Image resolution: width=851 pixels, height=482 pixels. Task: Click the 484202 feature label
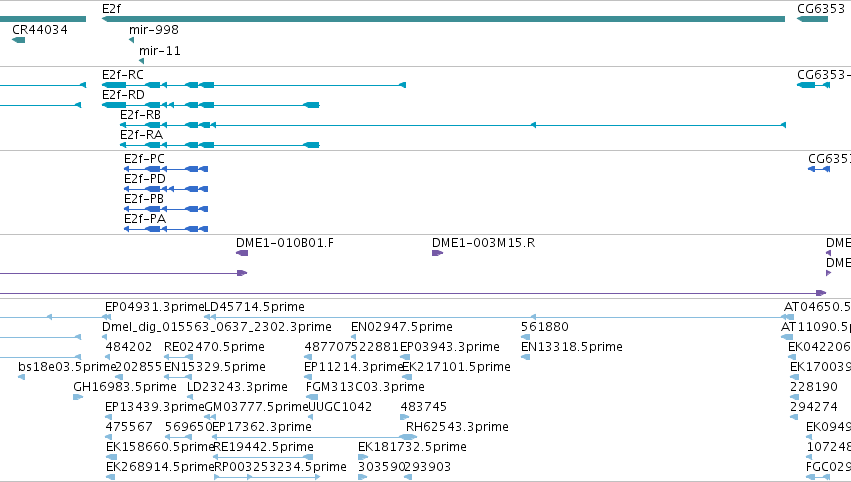pos(129,347)
